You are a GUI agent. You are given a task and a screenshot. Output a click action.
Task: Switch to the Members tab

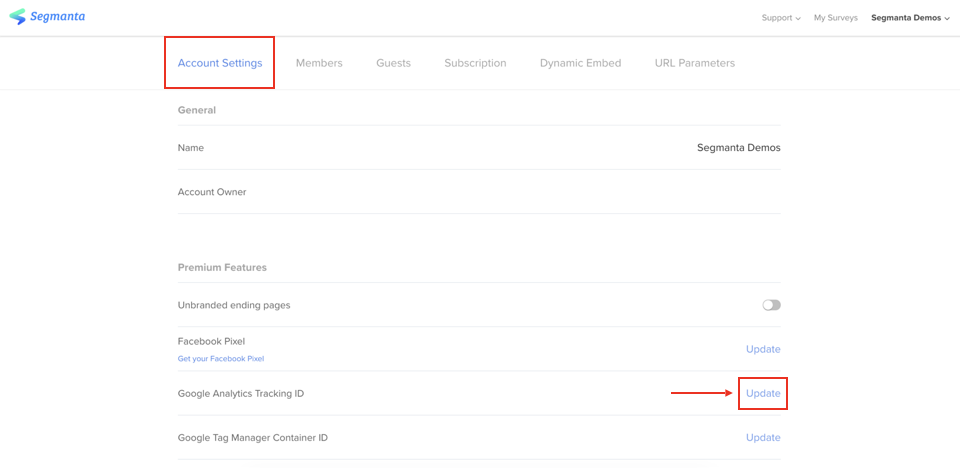pyautogui.click(x=319, y=62)
